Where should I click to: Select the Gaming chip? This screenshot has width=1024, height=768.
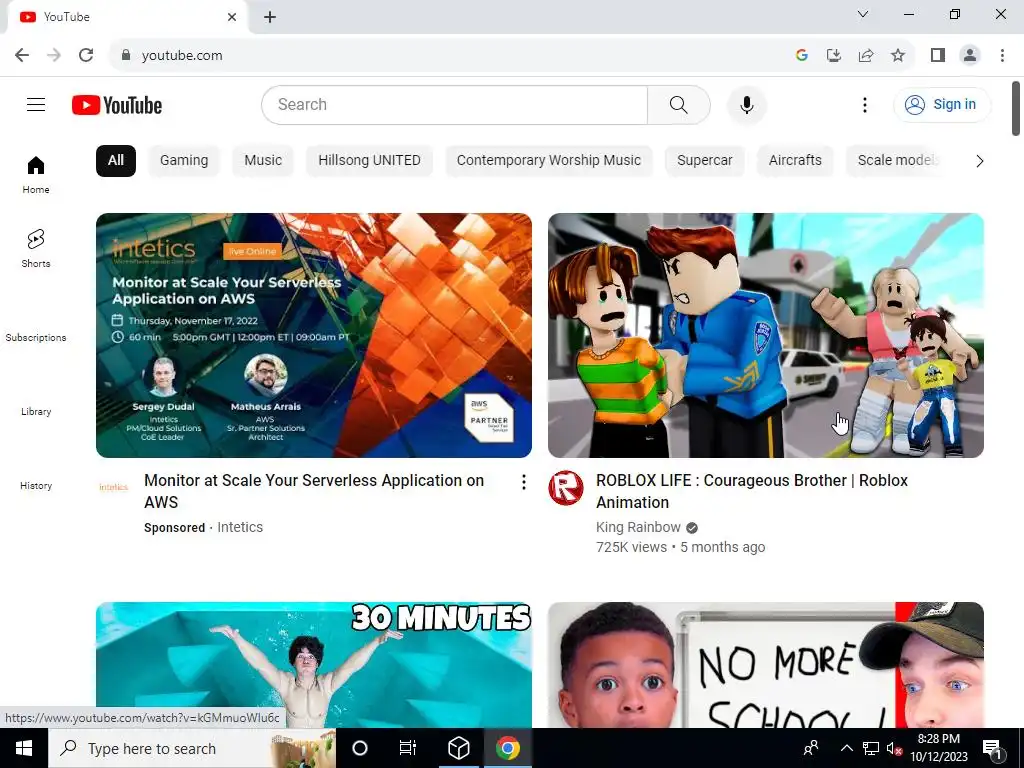(x=184, y=161)
